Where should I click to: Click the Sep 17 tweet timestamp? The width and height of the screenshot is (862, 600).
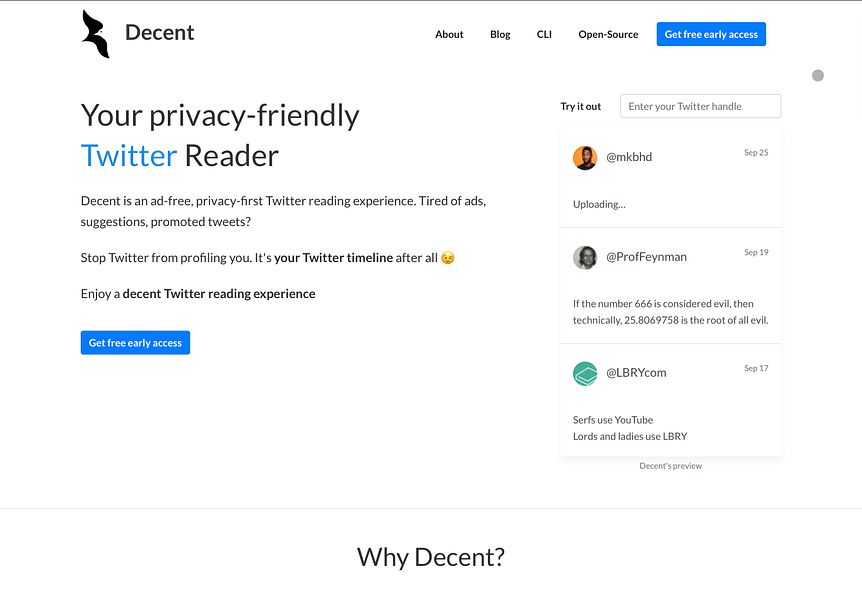coord(756,368)
